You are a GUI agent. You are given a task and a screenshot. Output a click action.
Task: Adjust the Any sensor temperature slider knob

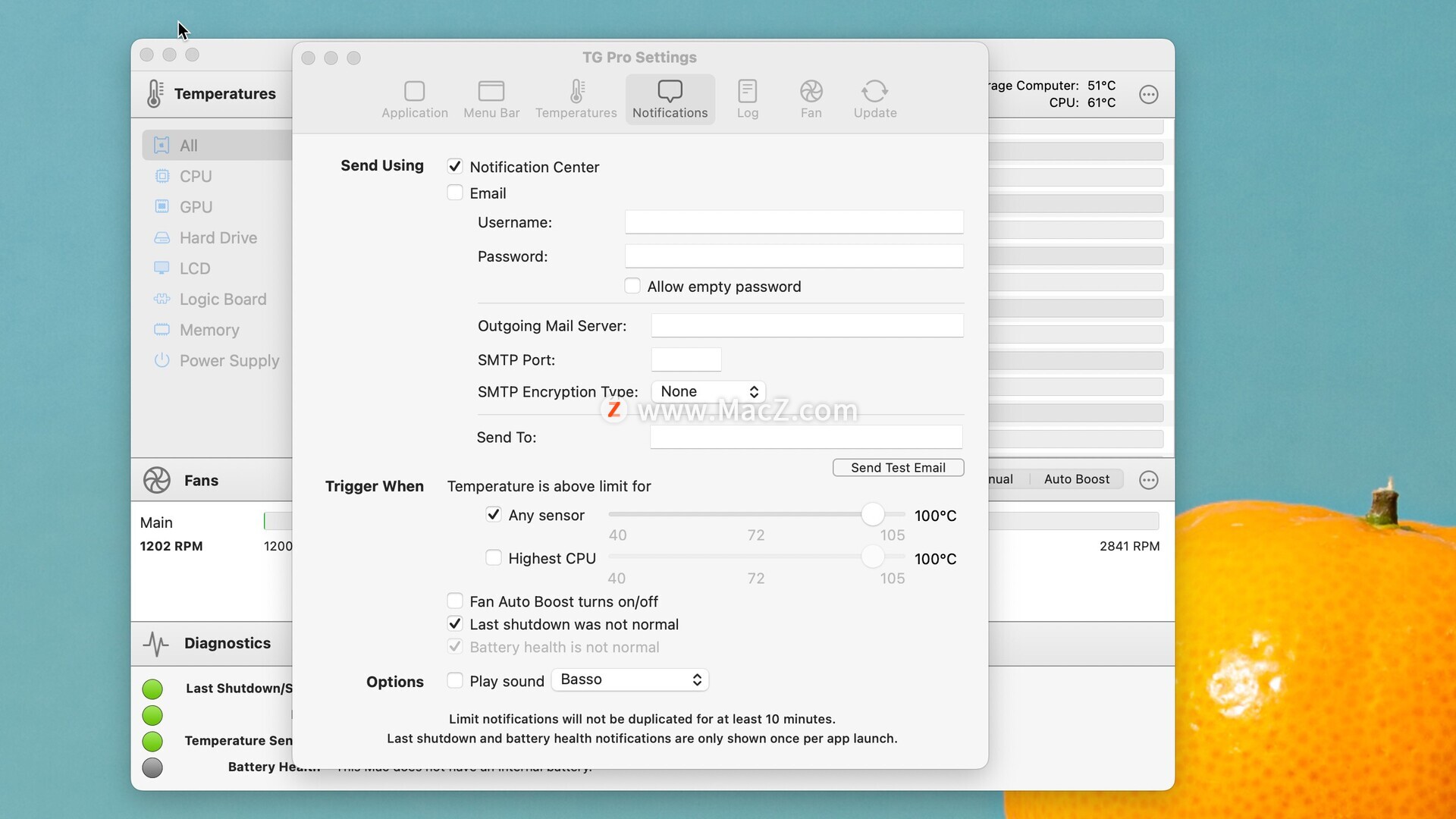873,514
